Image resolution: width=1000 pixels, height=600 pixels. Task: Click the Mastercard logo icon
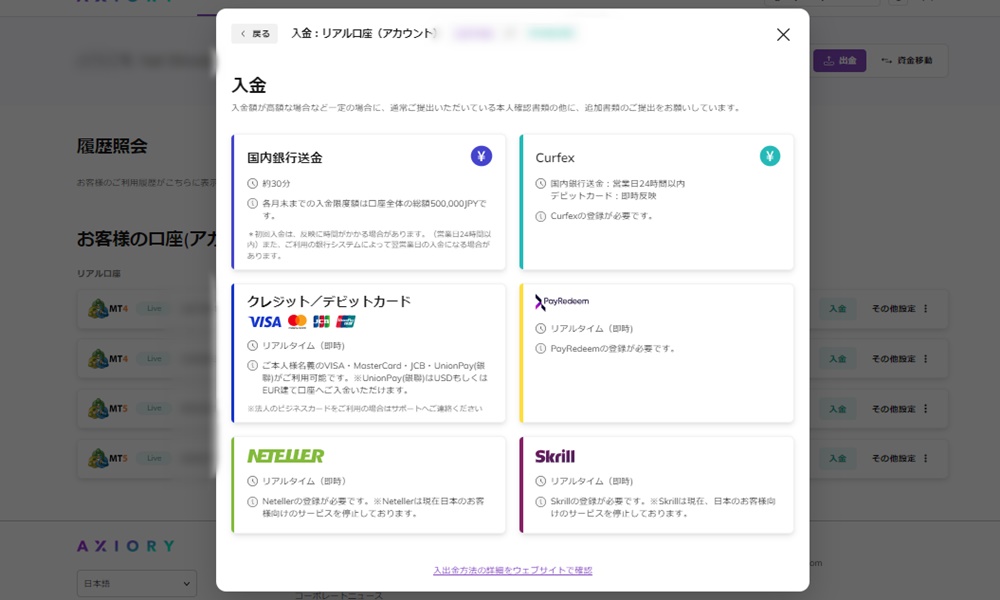pos(297,322)
